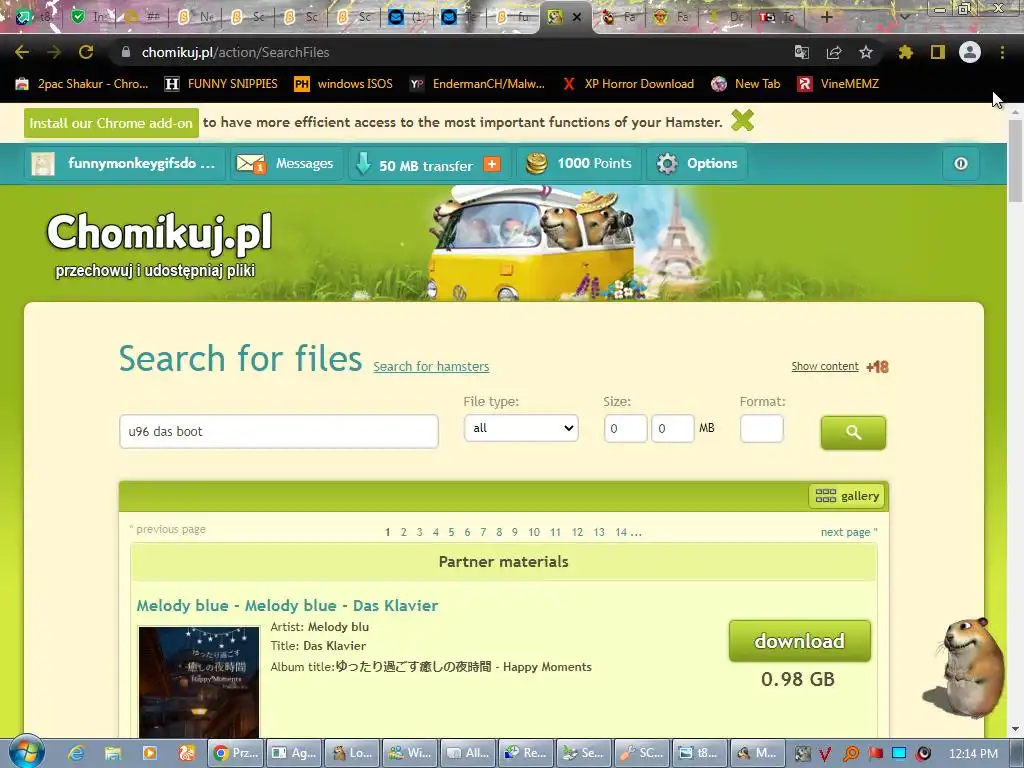The image size is (1024, 768).
Task: Open the 2pac Shakur bookmark
Action: pos(82,84)
